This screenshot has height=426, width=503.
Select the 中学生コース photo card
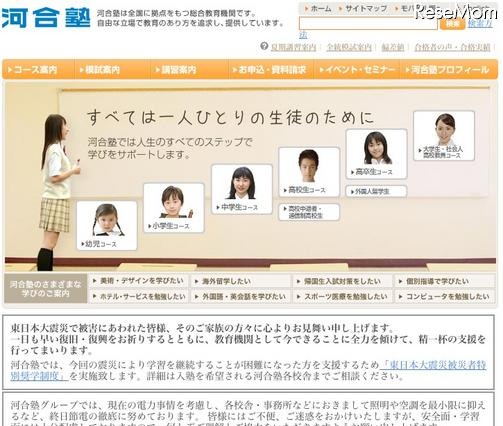click(x=242, y=189)
